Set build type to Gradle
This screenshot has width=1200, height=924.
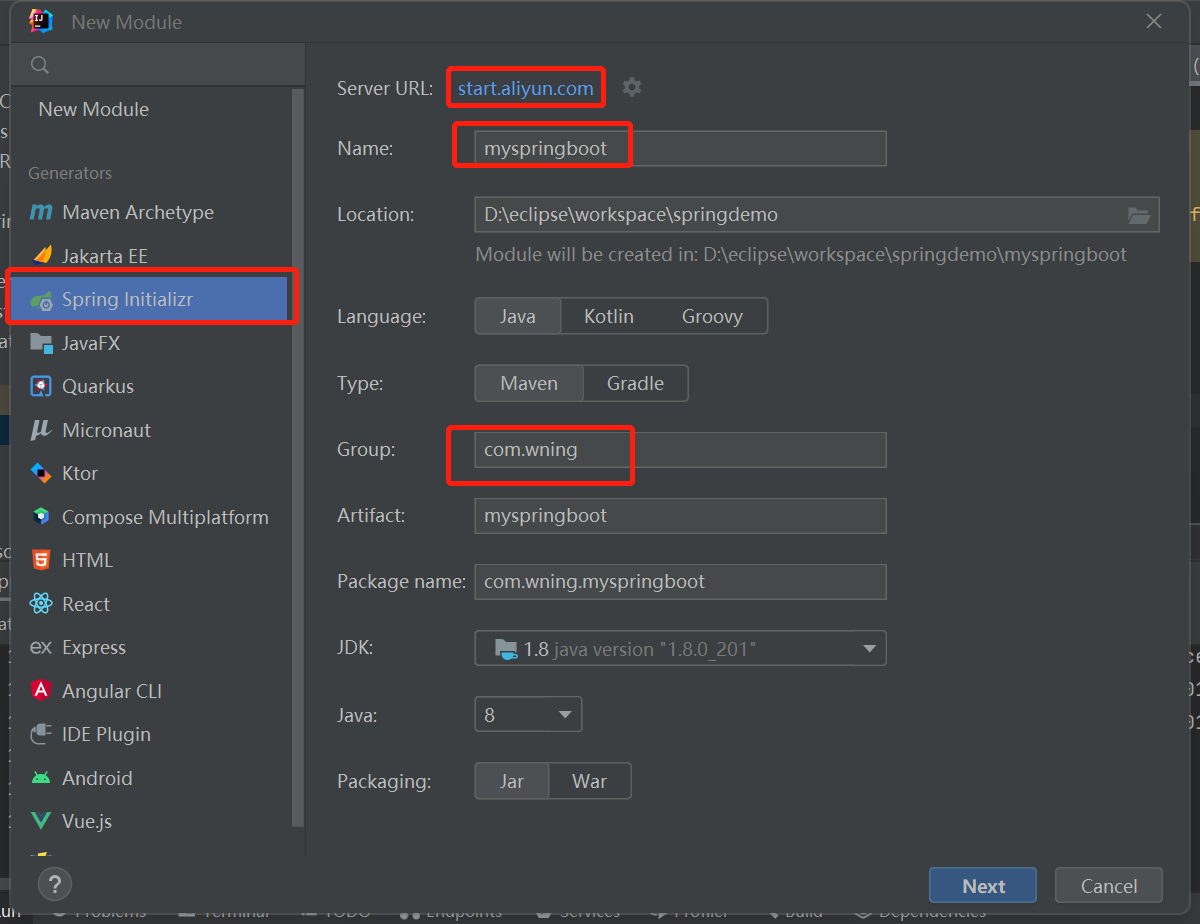(x=635, y=383)
